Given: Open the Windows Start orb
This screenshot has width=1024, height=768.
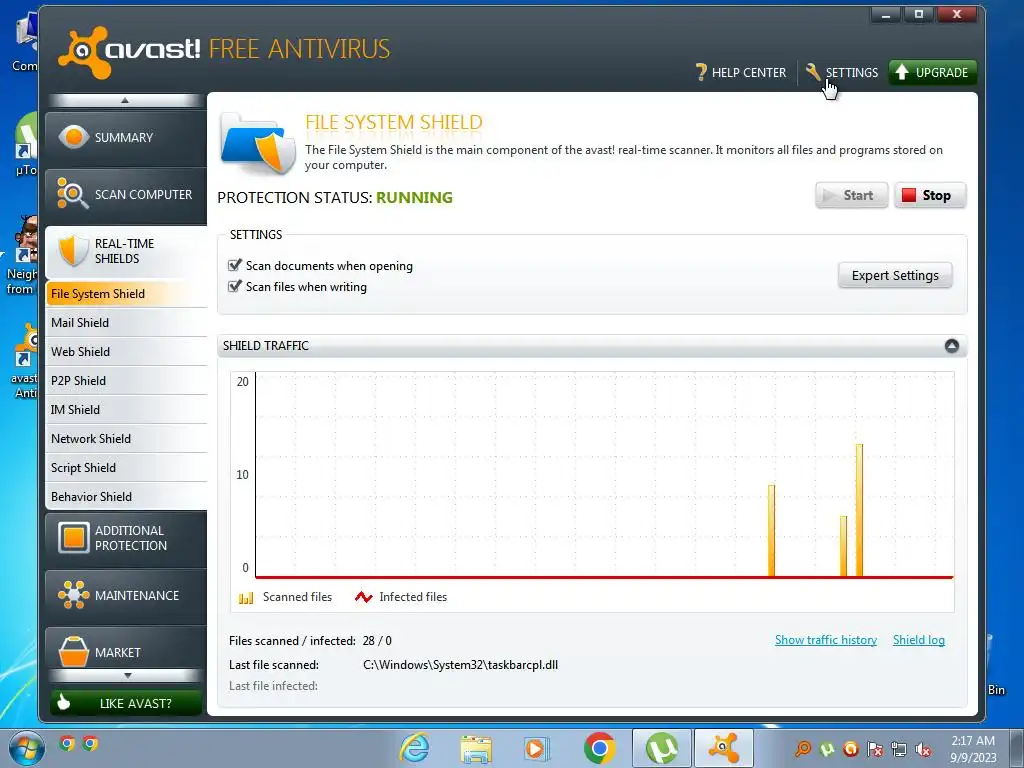Looking at the screenshot, I should pos(26,748).
